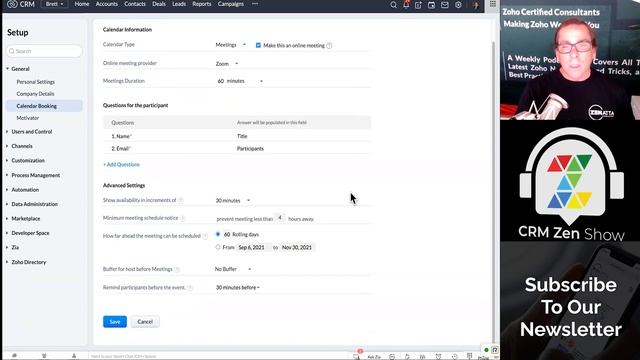Click help icon beside online meeting option
This screenshot has width=640, height=360.
tap(329, 46)
